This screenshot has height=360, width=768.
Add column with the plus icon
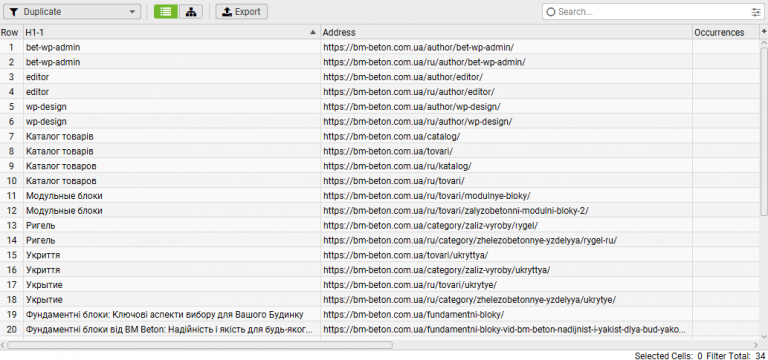763,32
